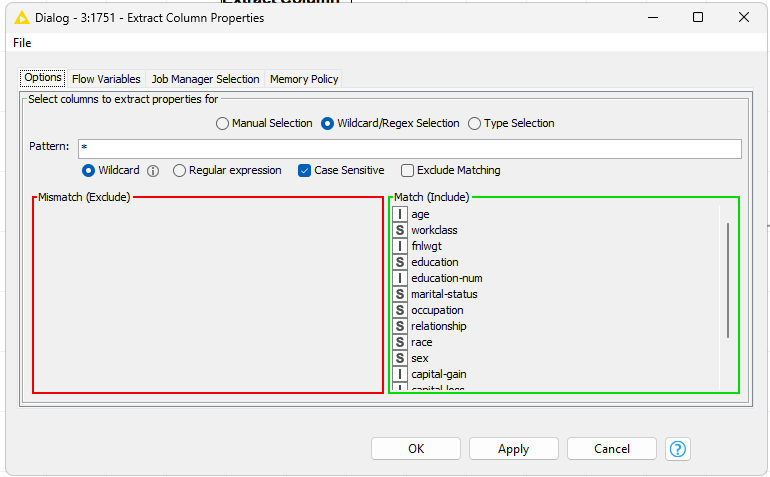Click the integer type icon beside age
The height and width of the screenshot is (477, 770).
pyautogui.click(x=400, y=214)
